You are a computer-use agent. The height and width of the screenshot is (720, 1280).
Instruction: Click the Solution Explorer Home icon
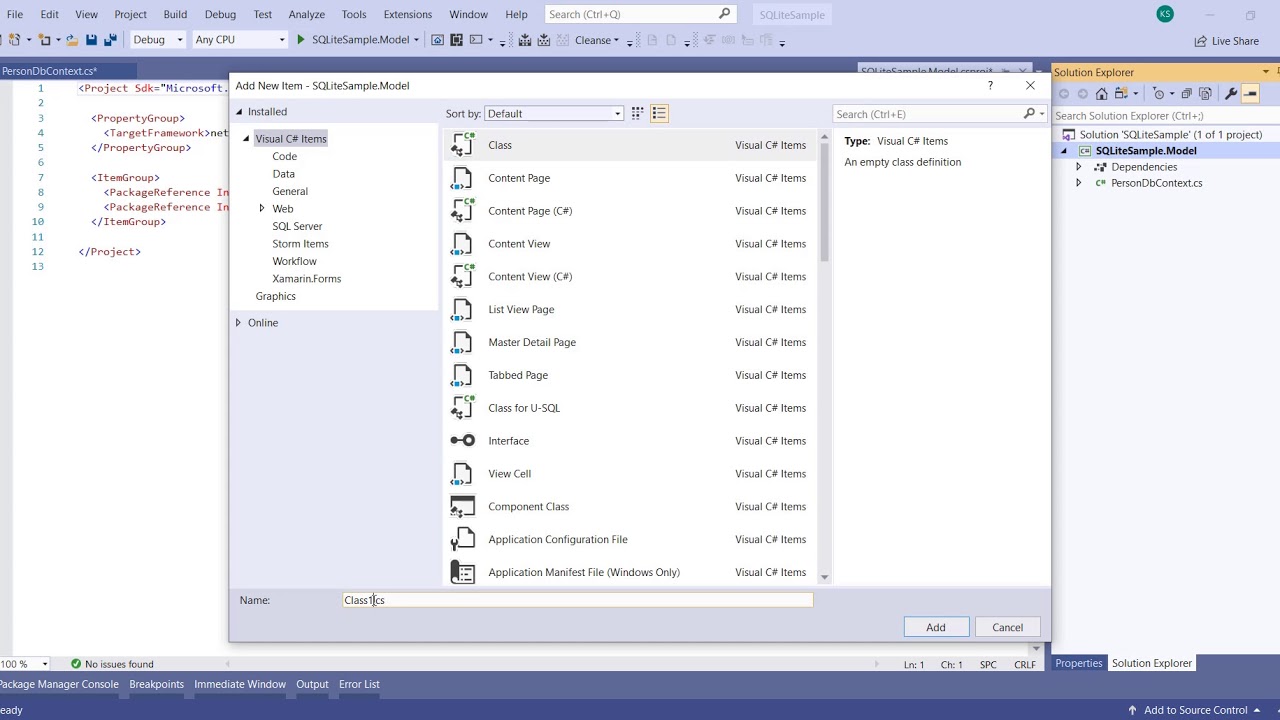pyautogui.click(x=1101, y=94)
